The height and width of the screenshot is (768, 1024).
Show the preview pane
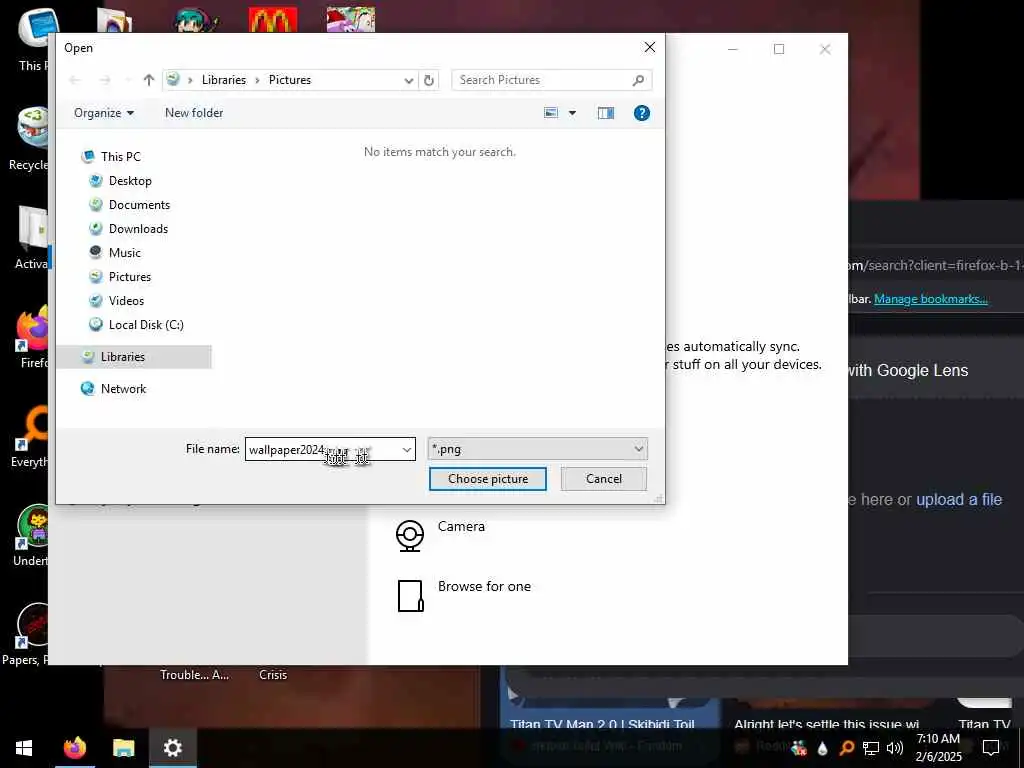(606, 113)
